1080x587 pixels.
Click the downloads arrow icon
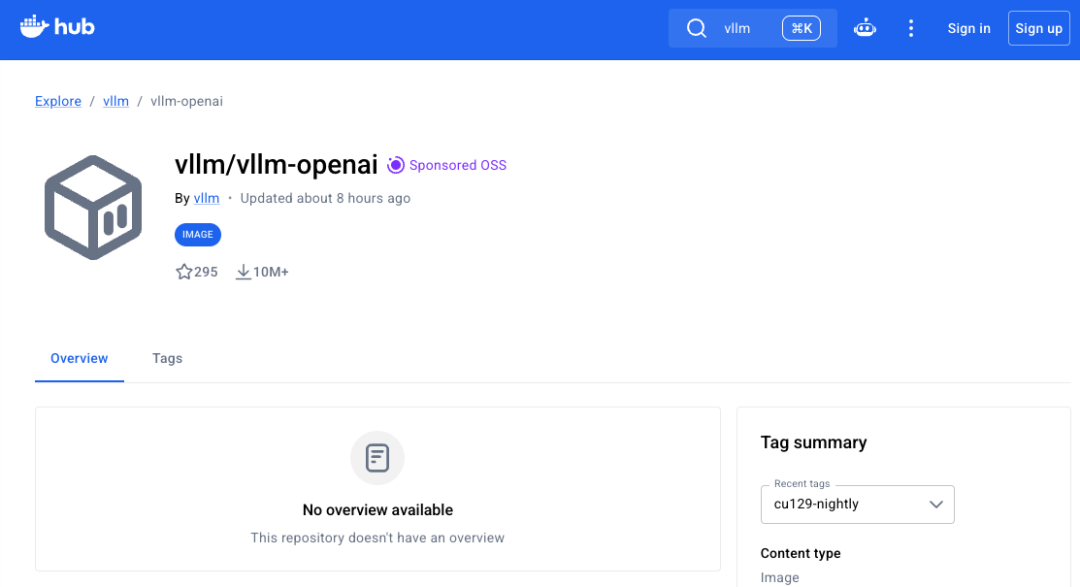(243, 272)
